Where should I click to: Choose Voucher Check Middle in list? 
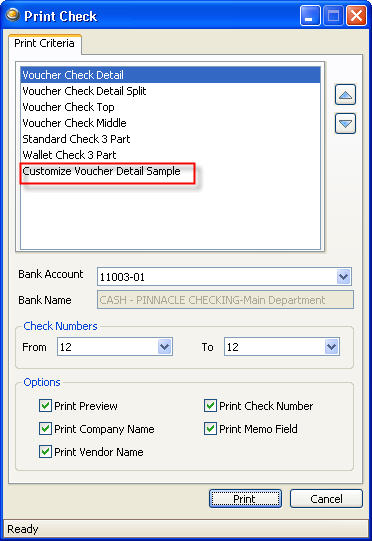170,123
